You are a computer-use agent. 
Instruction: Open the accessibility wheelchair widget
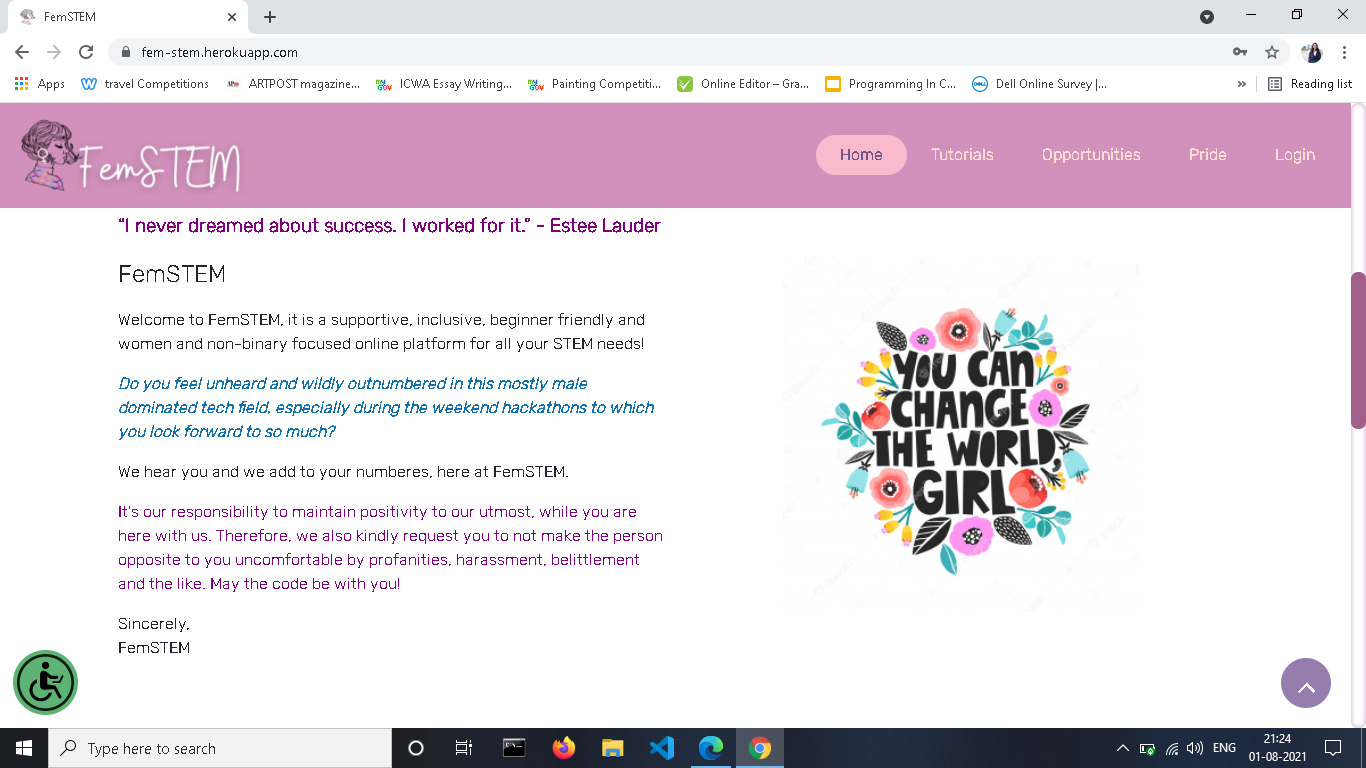45,683
